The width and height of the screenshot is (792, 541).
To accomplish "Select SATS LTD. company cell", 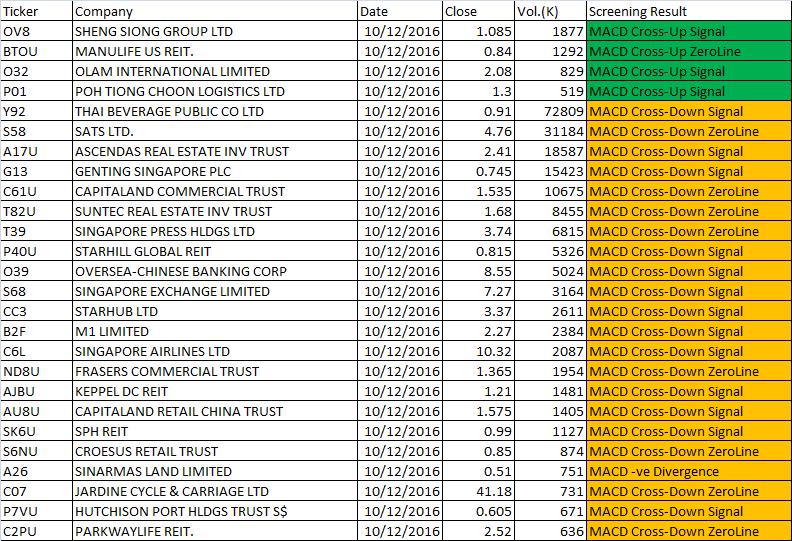I will click(x=215, y=131).
